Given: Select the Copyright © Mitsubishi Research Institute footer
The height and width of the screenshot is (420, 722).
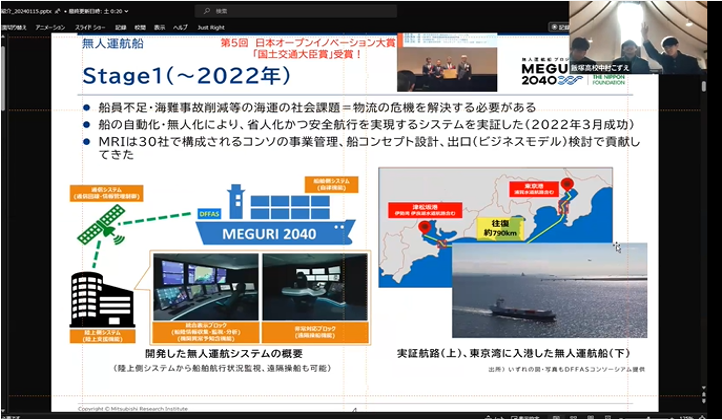Looking at the screenshot, I should tap(133, 408).
